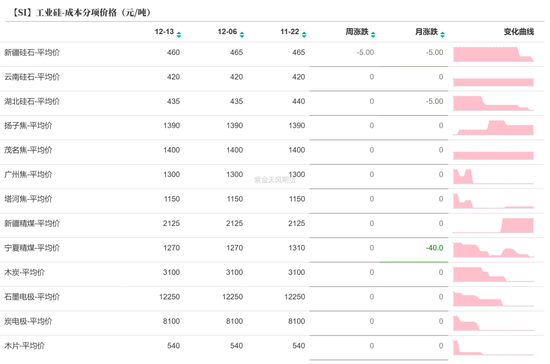Select the 木片-平均价 row label
This screenshot has height=364, width=550.
25,346
